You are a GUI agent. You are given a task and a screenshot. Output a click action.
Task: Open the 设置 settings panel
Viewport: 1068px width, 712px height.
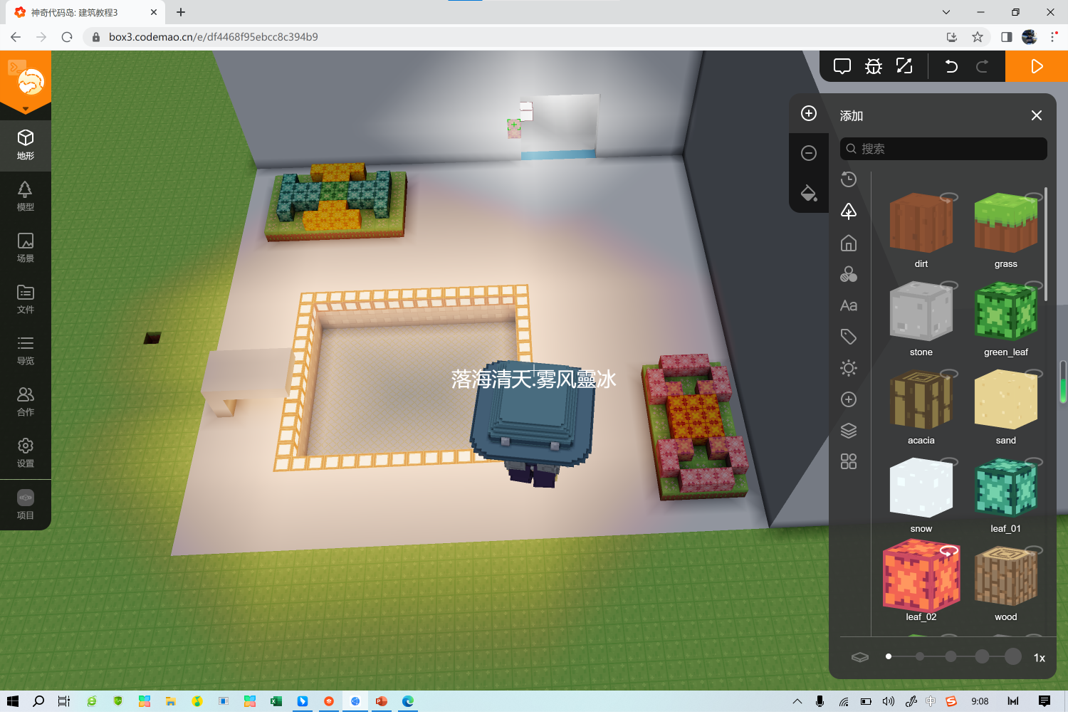[25, 452]
